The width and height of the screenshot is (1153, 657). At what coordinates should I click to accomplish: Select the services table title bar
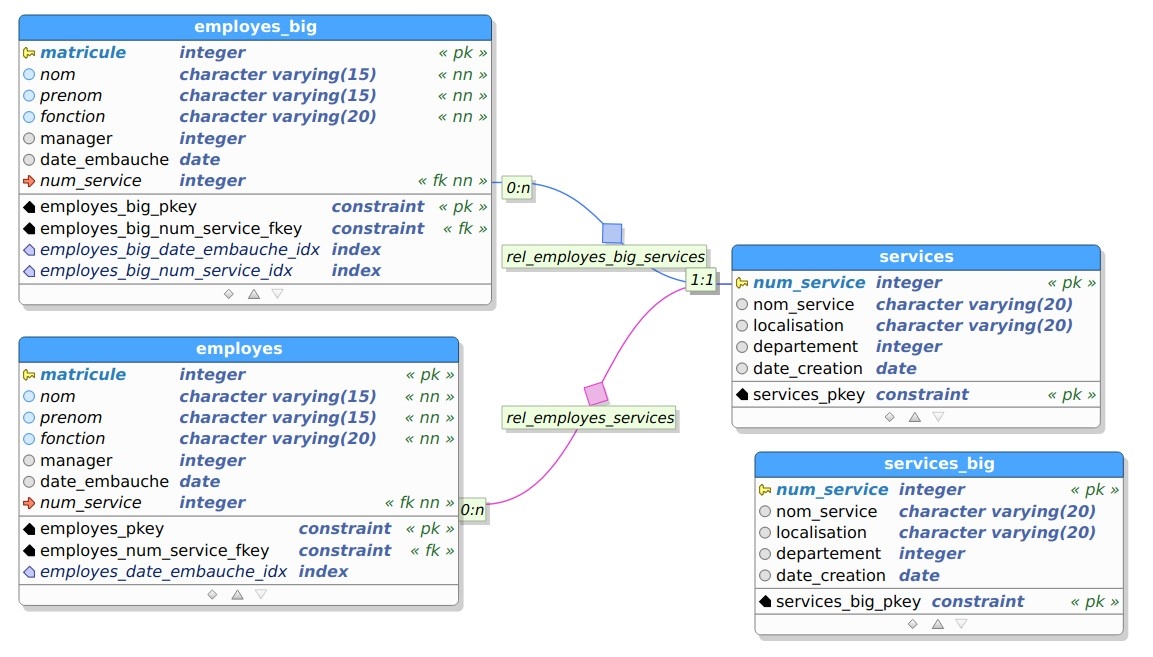click(x=916, y=257)
